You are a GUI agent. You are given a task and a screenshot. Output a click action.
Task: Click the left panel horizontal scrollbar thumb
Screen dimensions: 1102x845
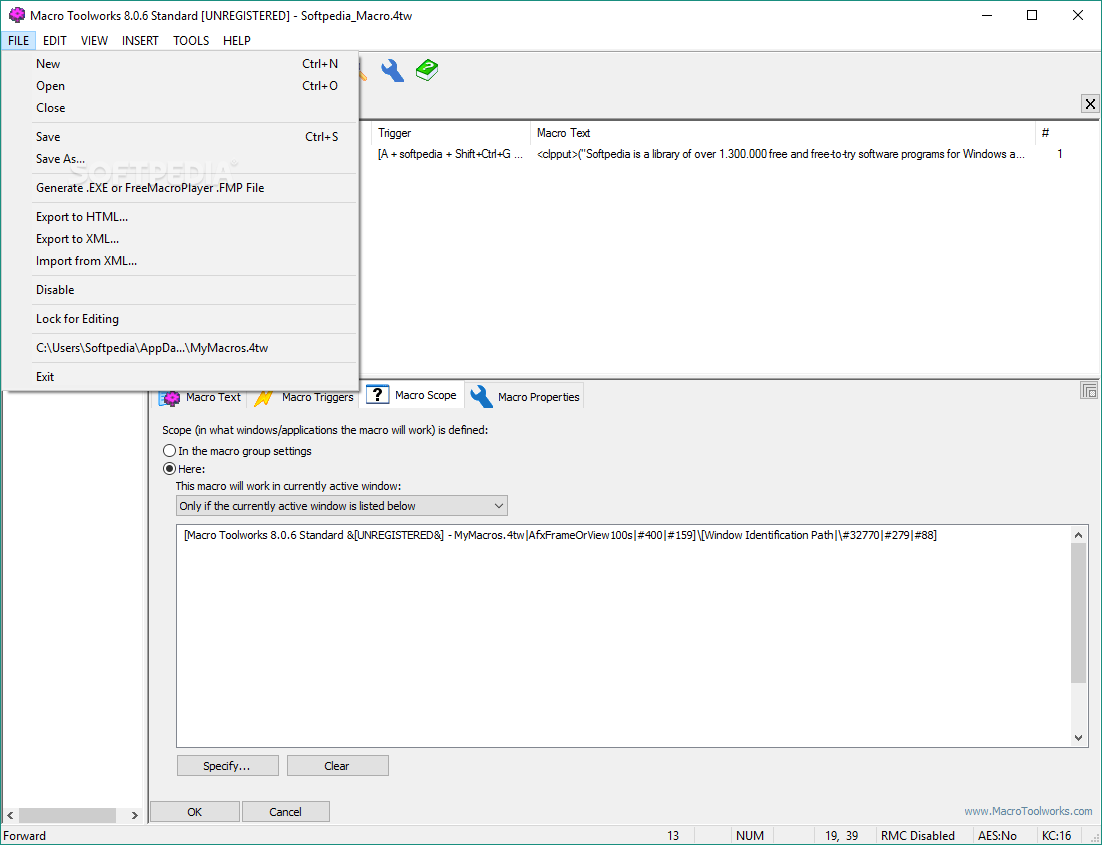(x=67, y=815)
